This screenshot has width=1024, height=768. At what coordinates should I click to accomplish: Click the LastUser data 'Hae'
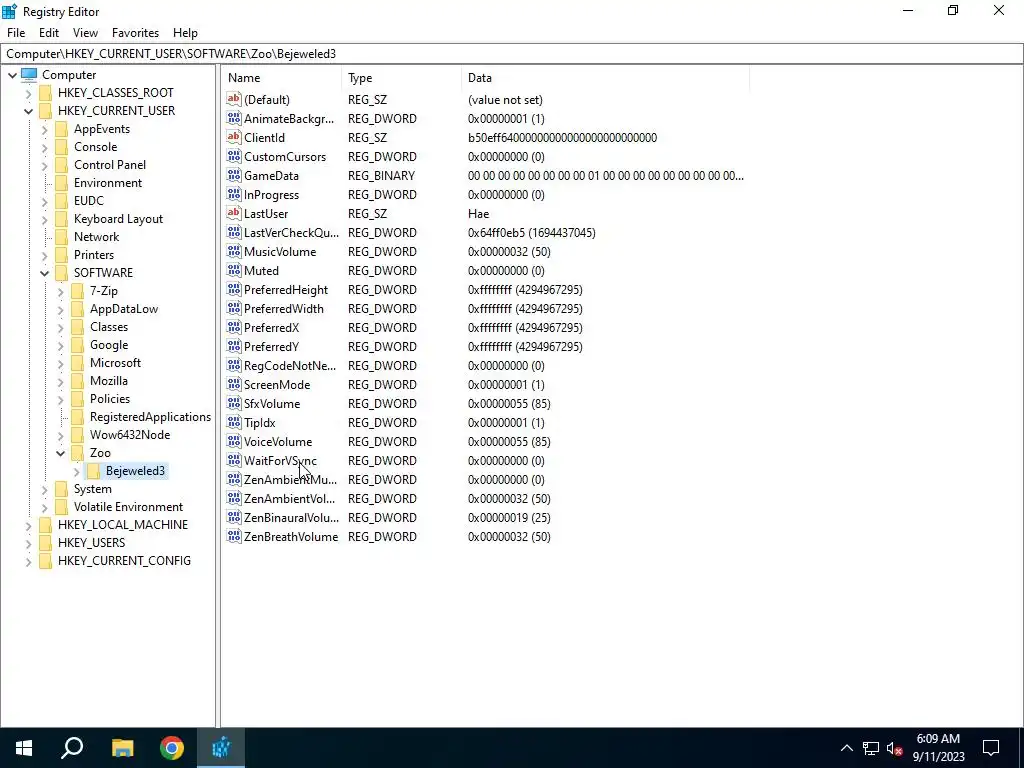coord(478,214)
